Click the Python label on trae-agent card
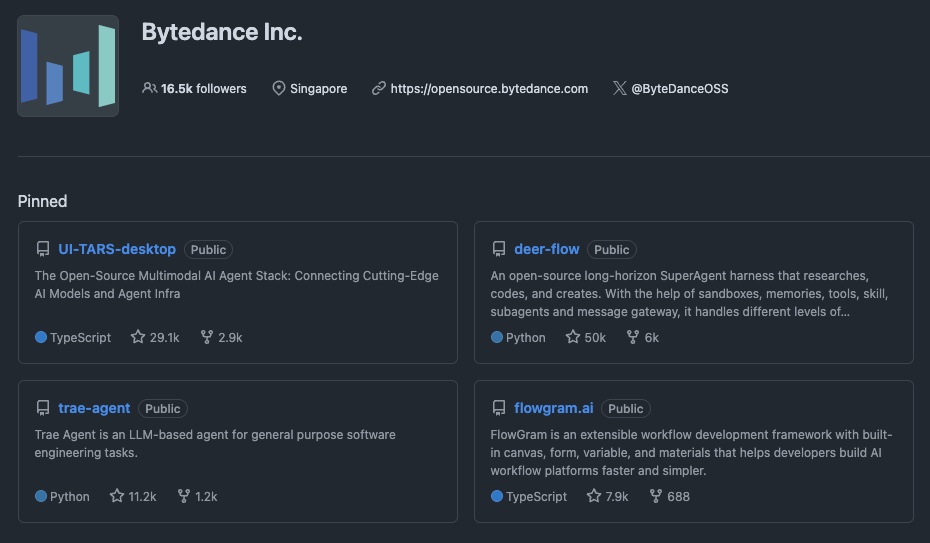This screenshot has width=930, height=543. point(69,496)
